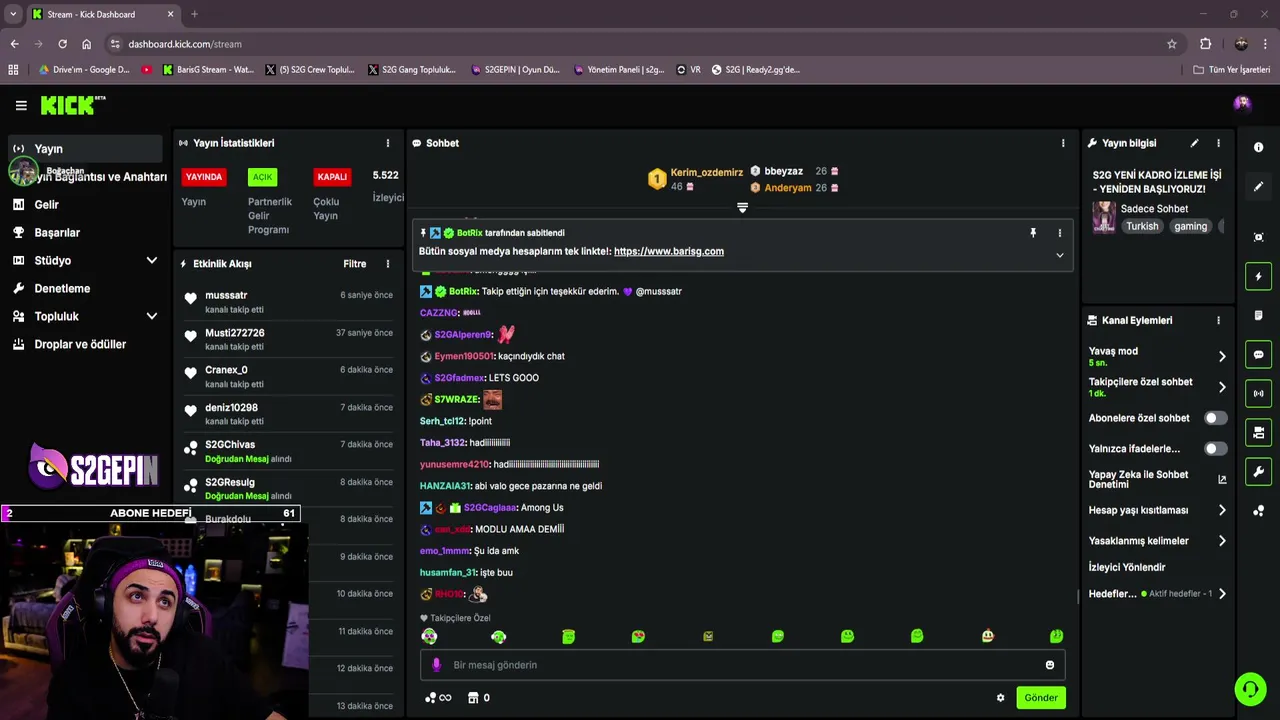
Task: Open pinned message three-dot options
Action: (x=1060, y=233)
